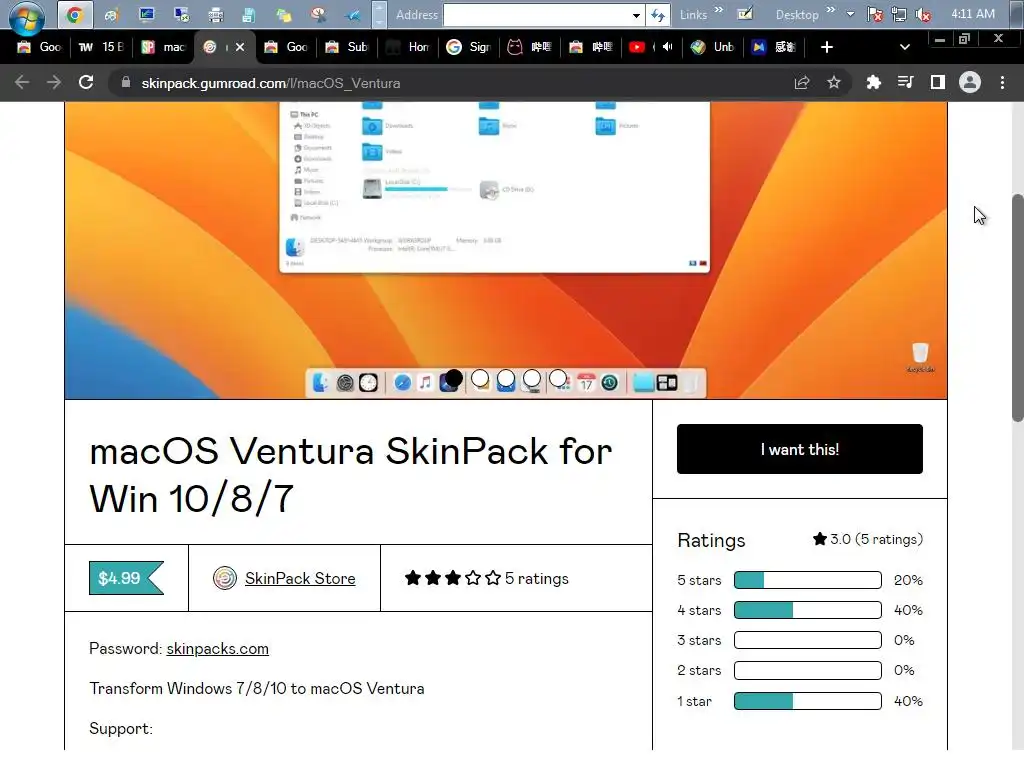Open the Chrome profile avatar
This screenshot has height=768, width=1024.
[x=970, y=82]
